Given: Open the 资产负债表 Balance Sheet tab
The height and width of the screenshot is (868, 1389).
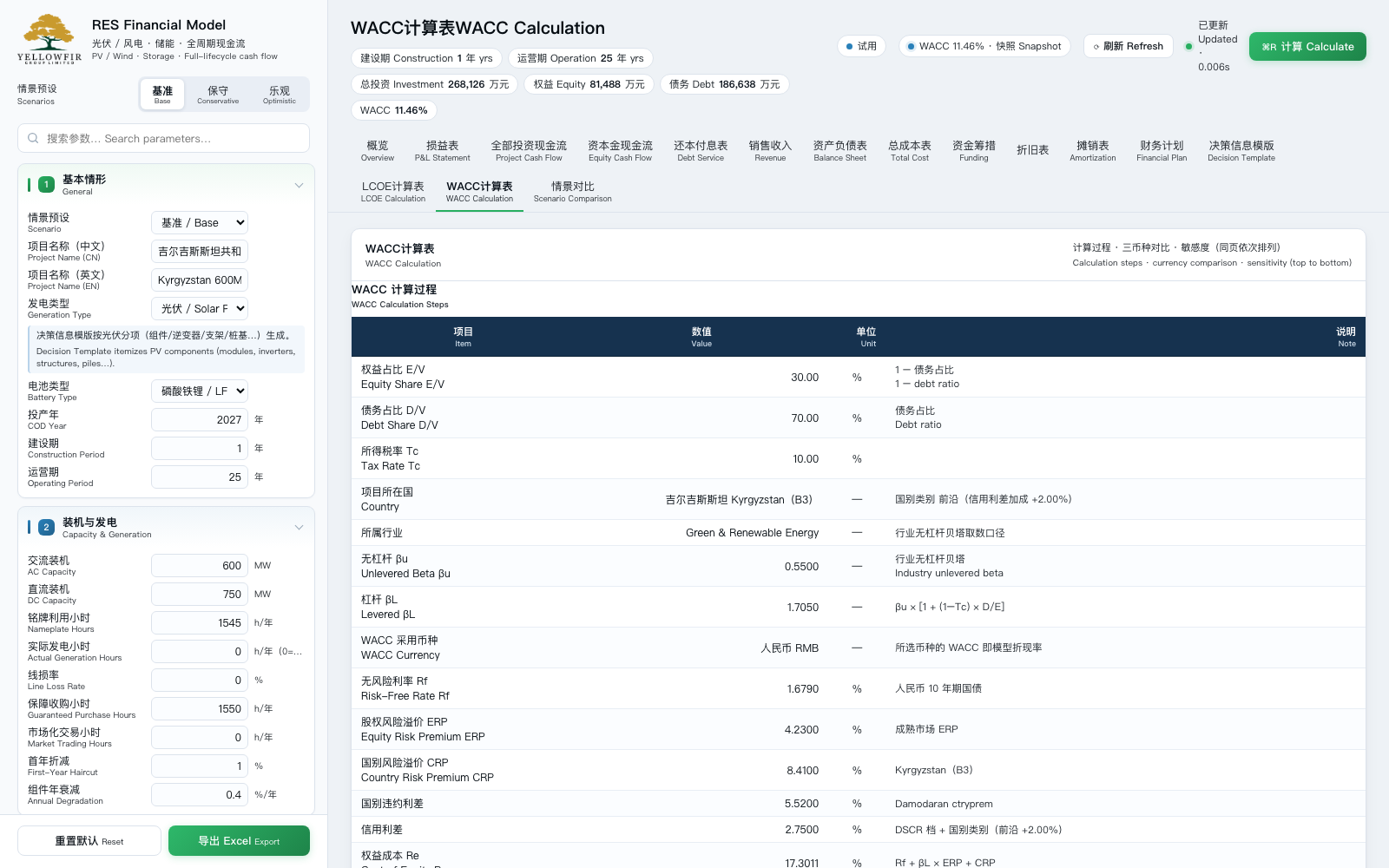Looking at the screenshot, I should 839,151.
